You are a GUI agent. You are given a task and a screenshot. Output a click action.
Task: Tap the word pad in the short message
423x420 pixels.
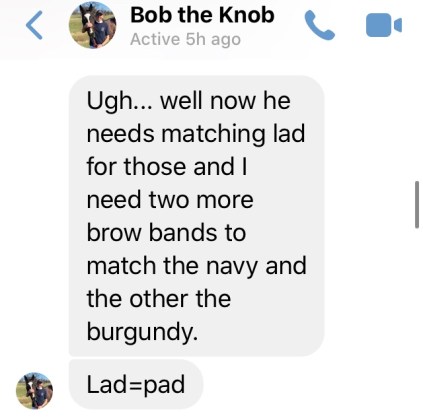point(165,385)
